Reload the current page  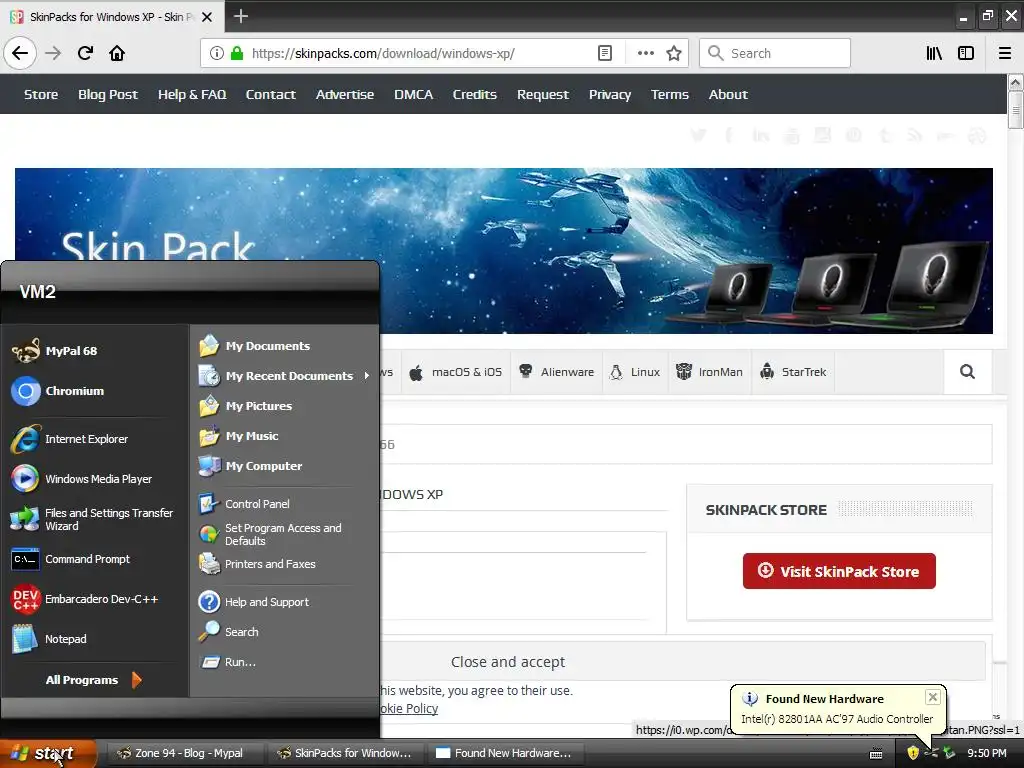tap(85, 53)
